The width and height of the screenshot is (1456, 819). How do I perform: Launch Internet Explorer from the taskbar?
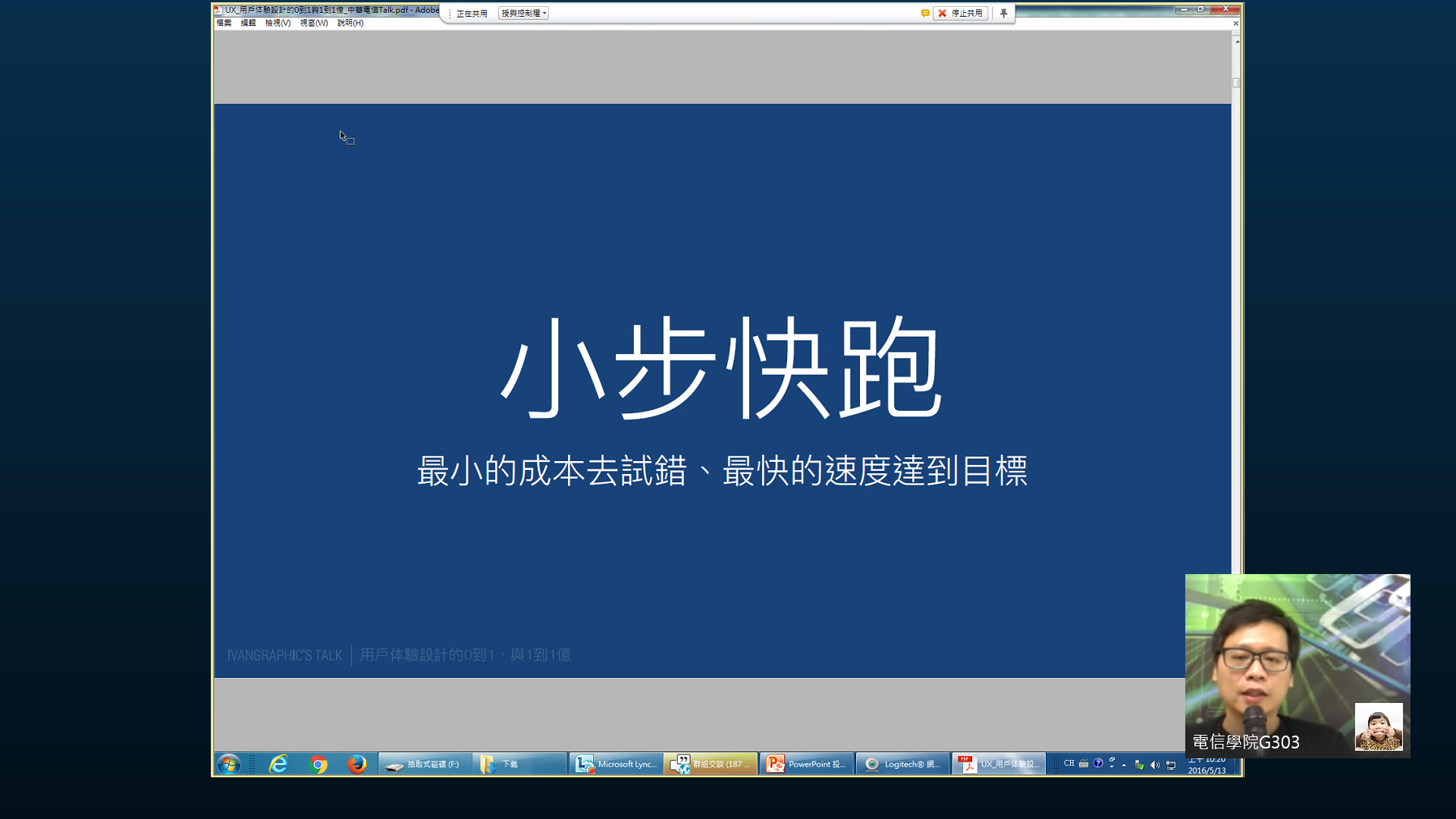pyautogui.click(x=278, y=764)
